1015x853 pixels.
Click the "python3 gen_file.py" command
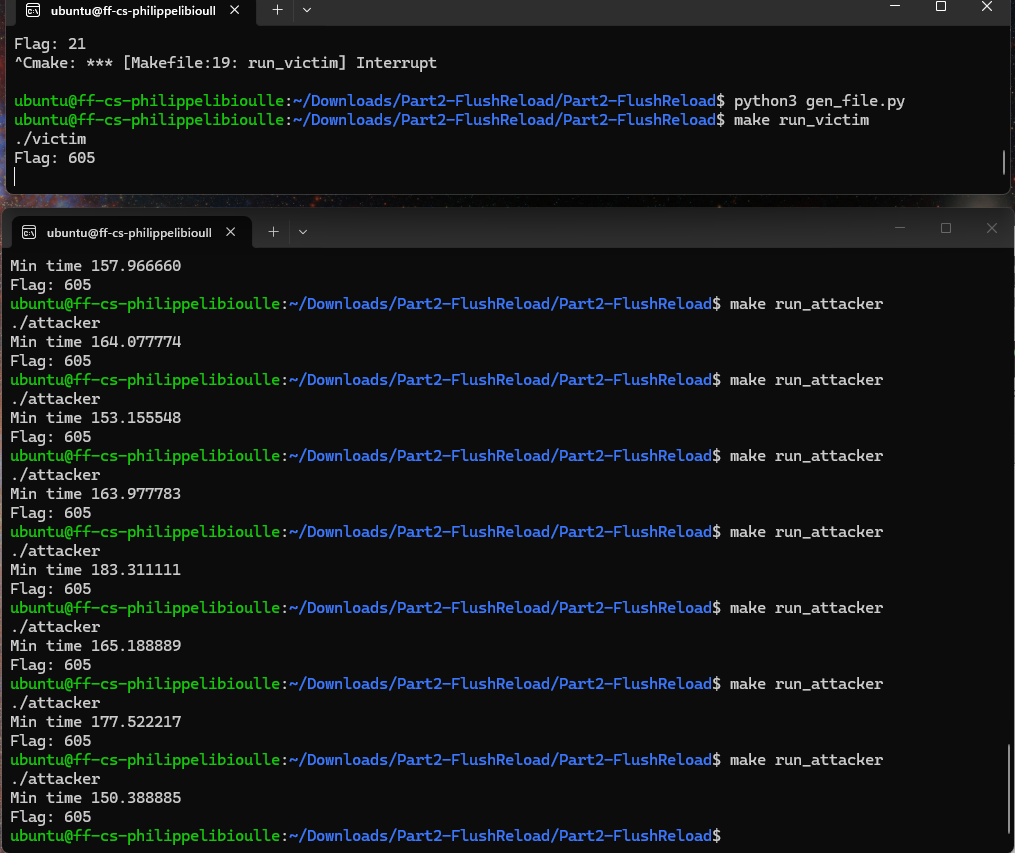(x=819, y=101)
